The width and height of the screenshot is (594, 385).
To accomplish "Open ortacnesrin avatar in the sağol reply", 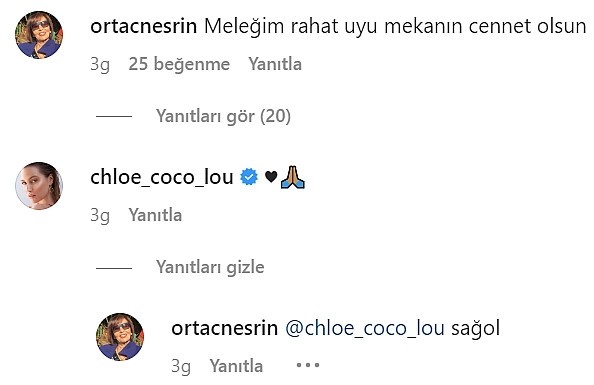I will click(x=120, y=336).
